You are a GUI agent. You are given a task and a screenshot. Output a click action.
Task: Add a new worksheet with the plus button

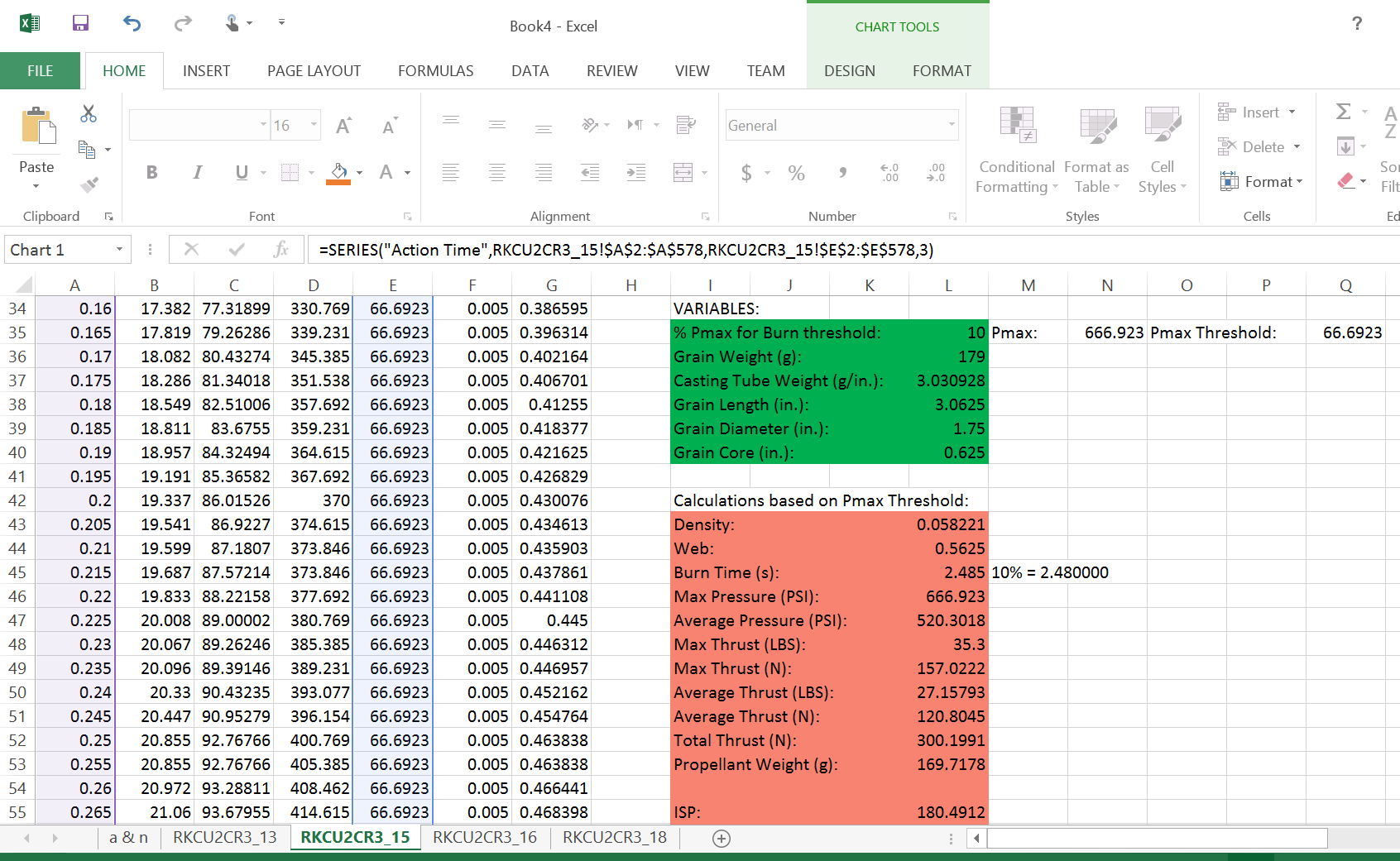pos(721,838)
